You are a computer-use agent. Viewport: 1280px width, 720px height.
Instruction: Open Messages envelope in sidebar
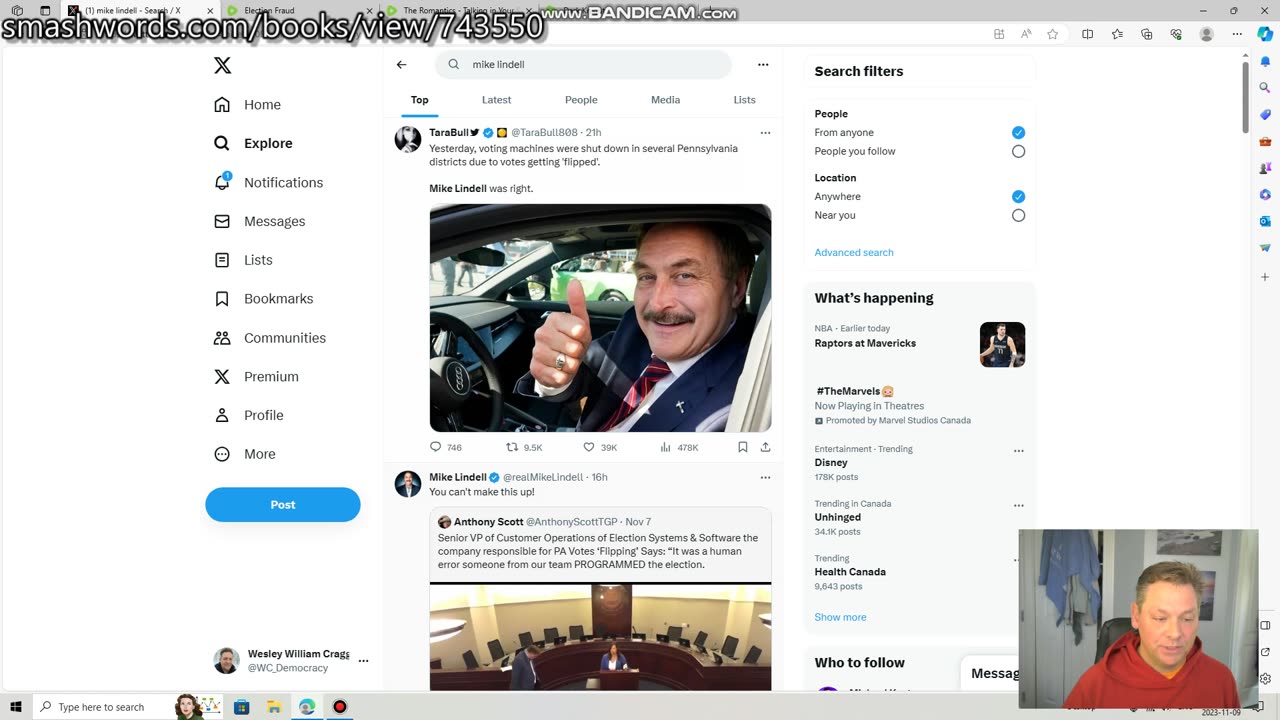coord(260,221)
